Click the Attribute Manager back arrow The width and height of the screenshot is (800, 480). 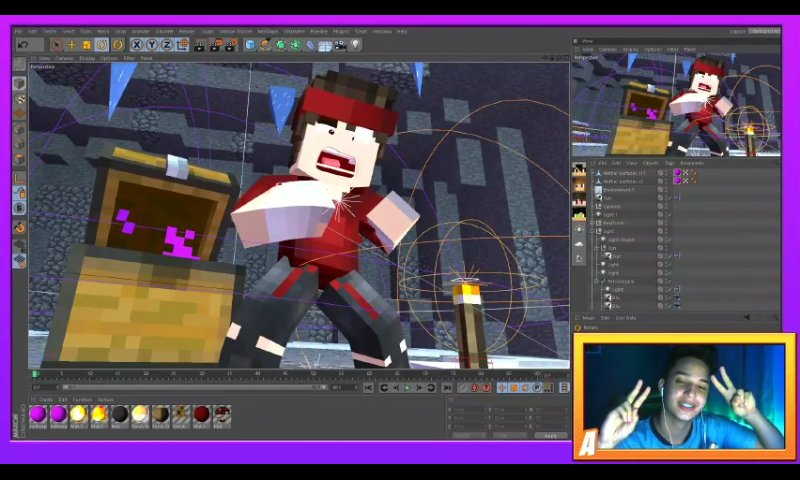pos(747,318)
